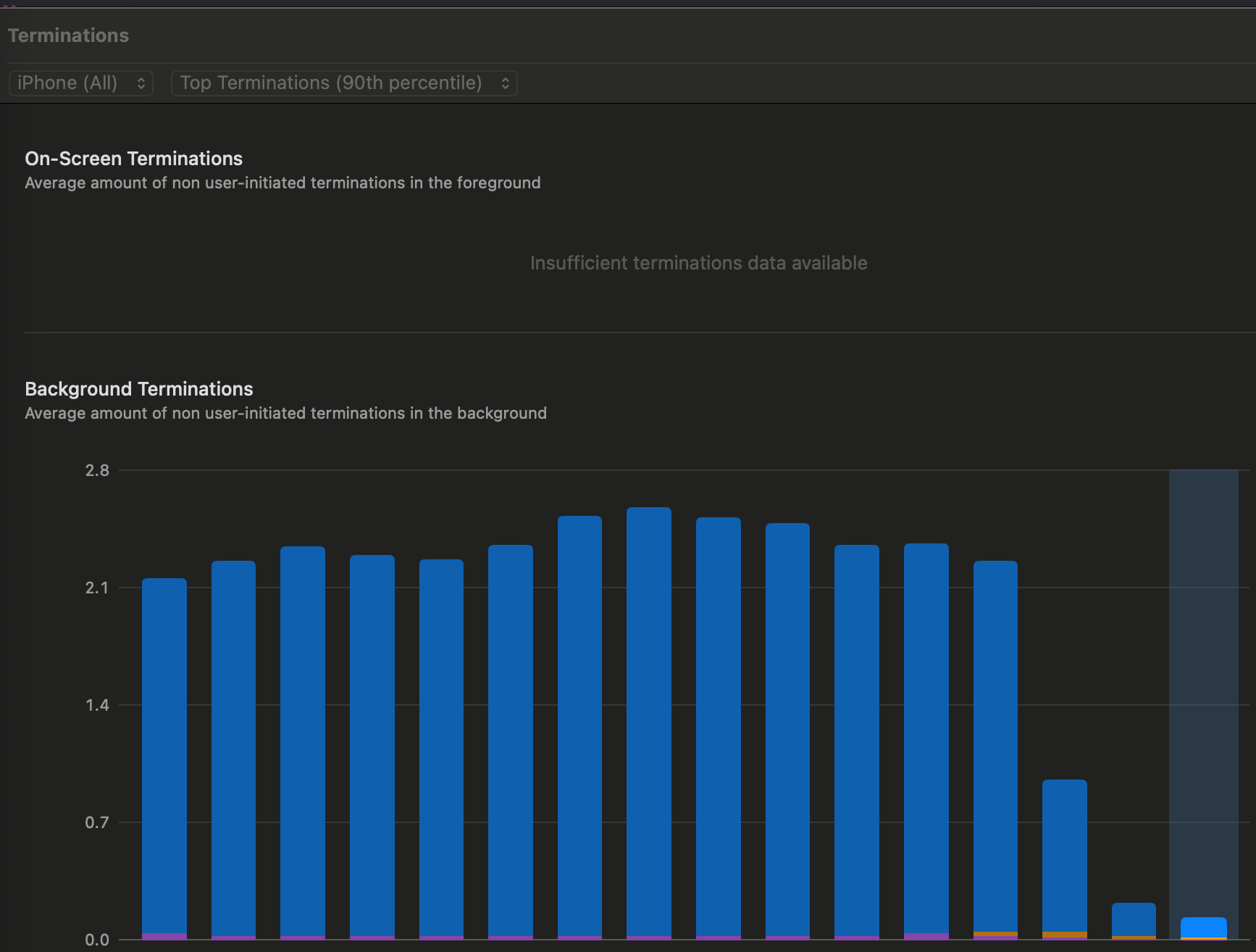Select the short bar left of highlighted bar
This screenshot has width=1256, height=952.
tap(1134, 918)
